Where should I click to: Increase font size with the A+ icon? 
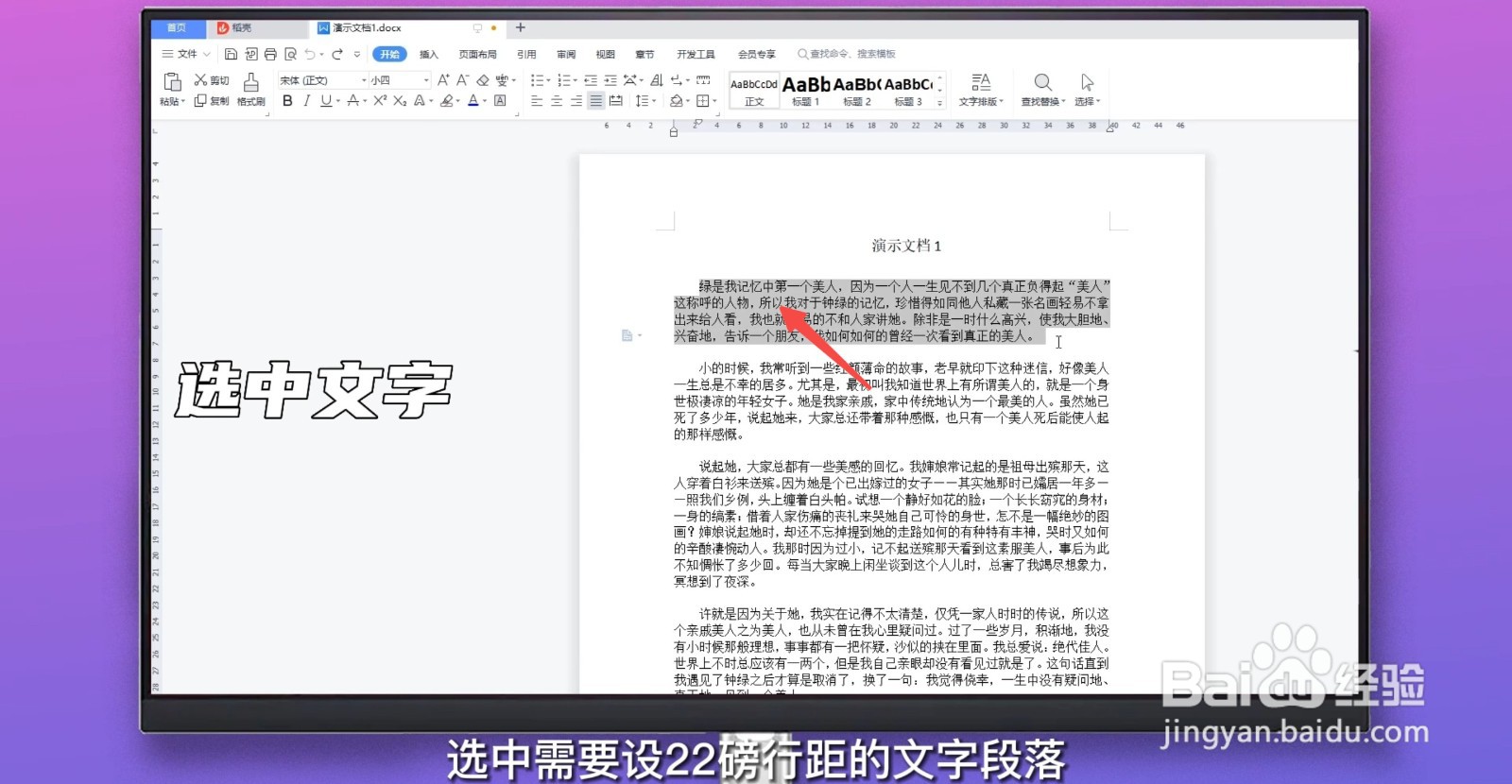point(443,80)
